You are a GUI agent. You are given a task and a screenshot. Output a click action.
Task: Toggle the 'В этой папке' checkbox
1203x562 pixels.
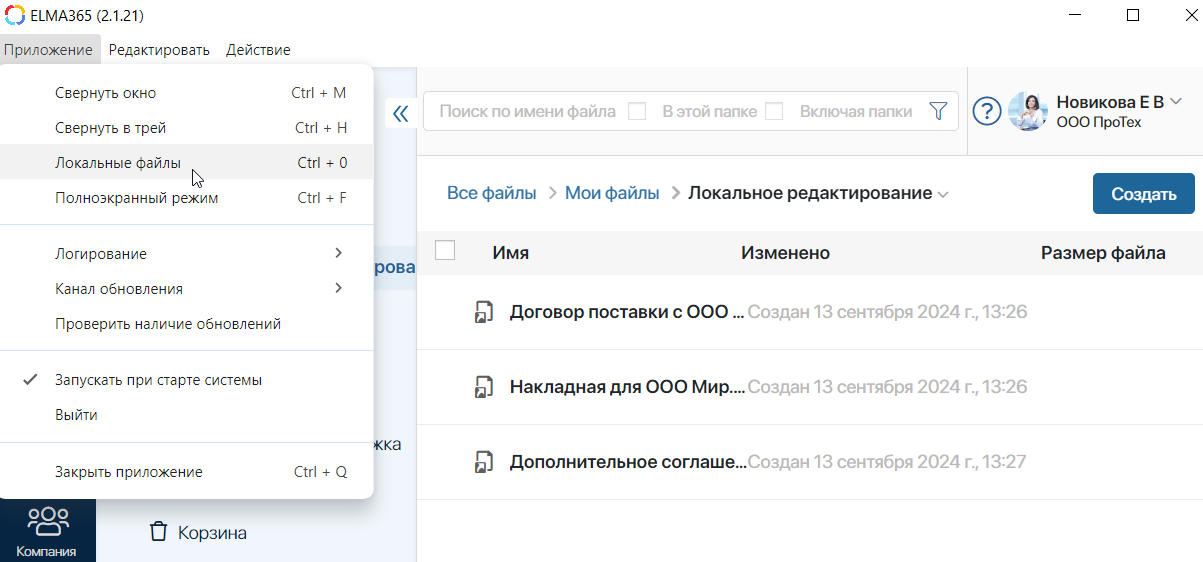click(637, 111)
